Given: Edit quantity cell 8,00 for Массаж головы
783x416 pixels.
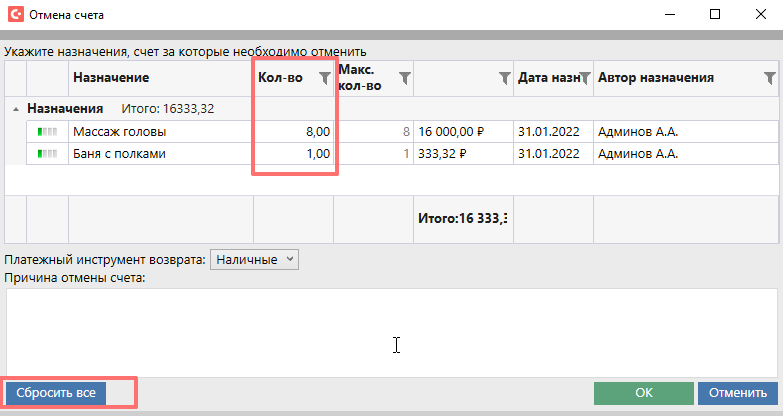Looking at the screenshot, I should 294,131.
